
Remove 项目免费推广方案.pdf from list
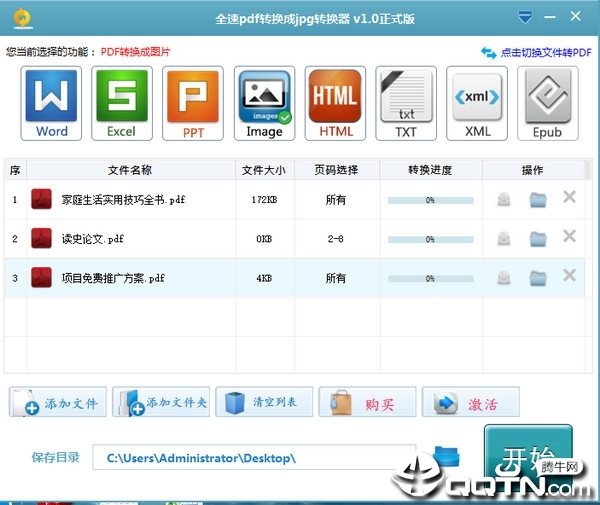[x=569, y=275]
